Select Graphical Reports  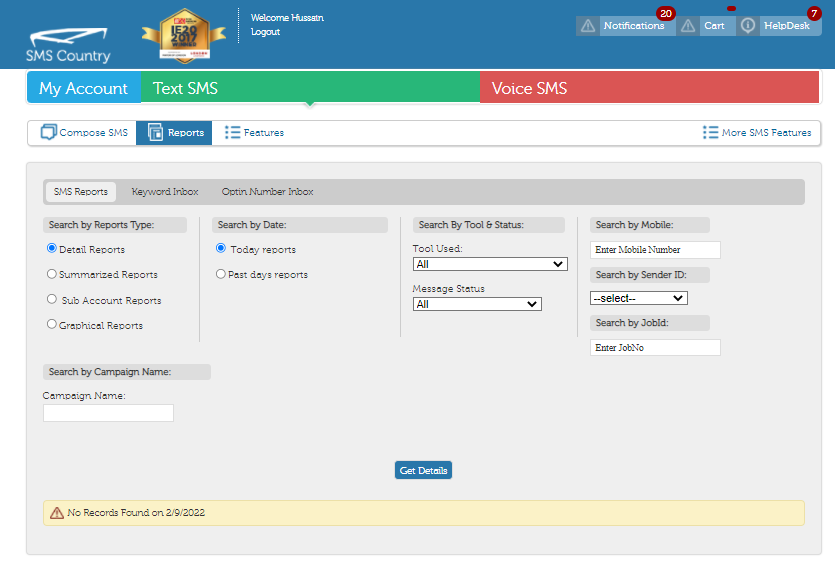point(51,324)
